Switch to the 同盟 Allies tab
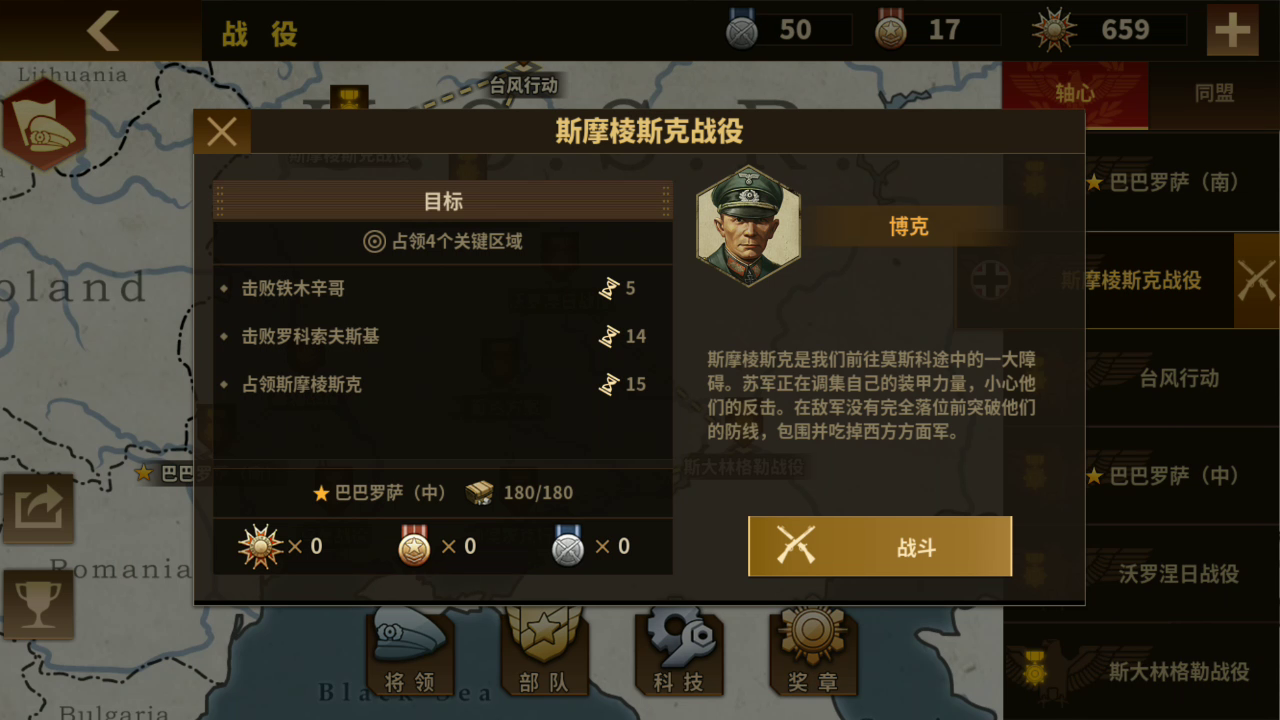This screenshot has width=1280, height=720. pyautogui.click(x=1214, y=93)
